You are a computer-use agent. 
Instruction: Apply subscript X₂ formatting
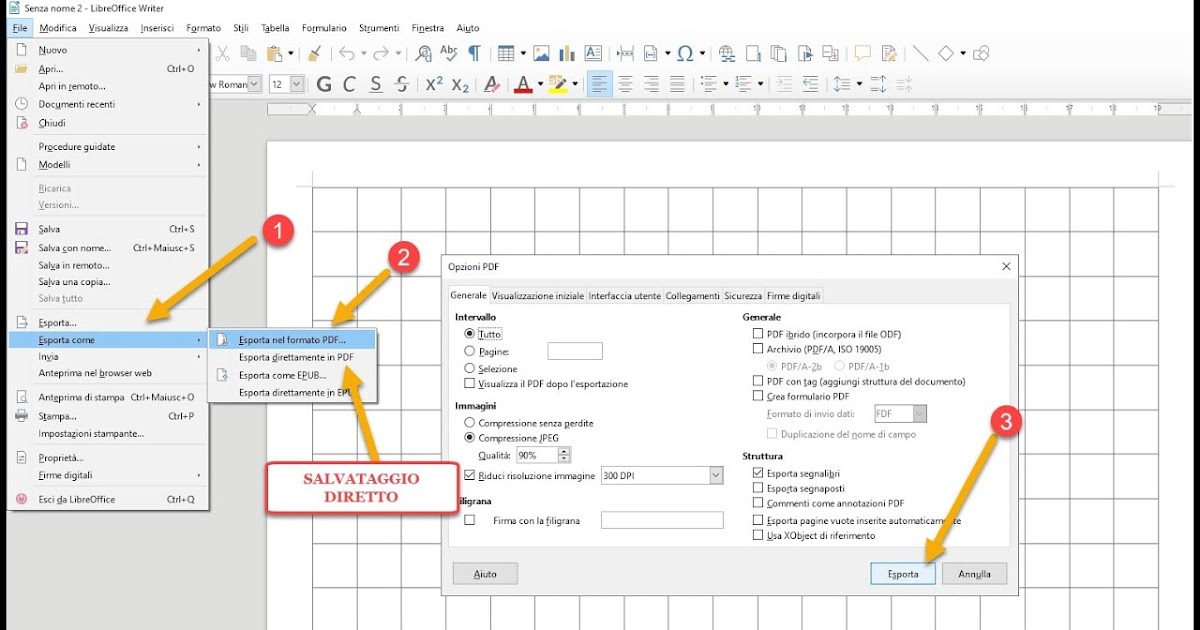(460, 85)
